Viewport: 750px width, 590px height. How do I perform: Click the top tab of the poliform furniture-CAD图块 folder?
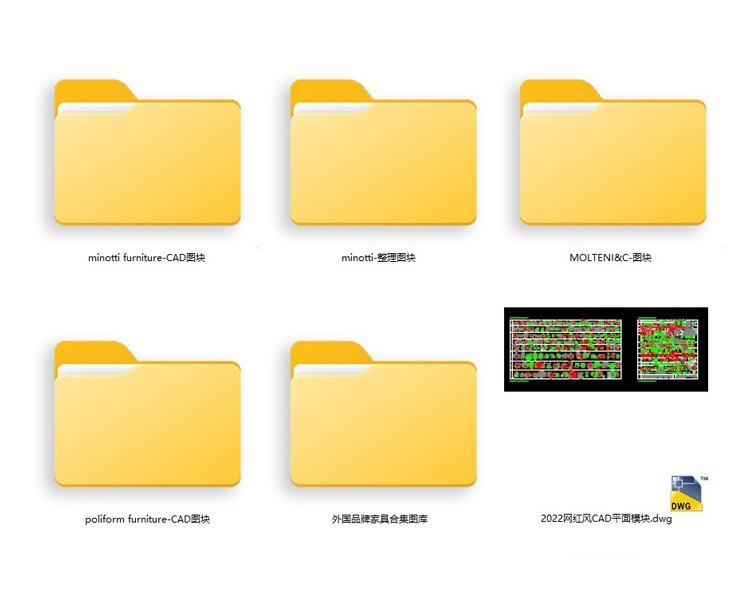92,352
